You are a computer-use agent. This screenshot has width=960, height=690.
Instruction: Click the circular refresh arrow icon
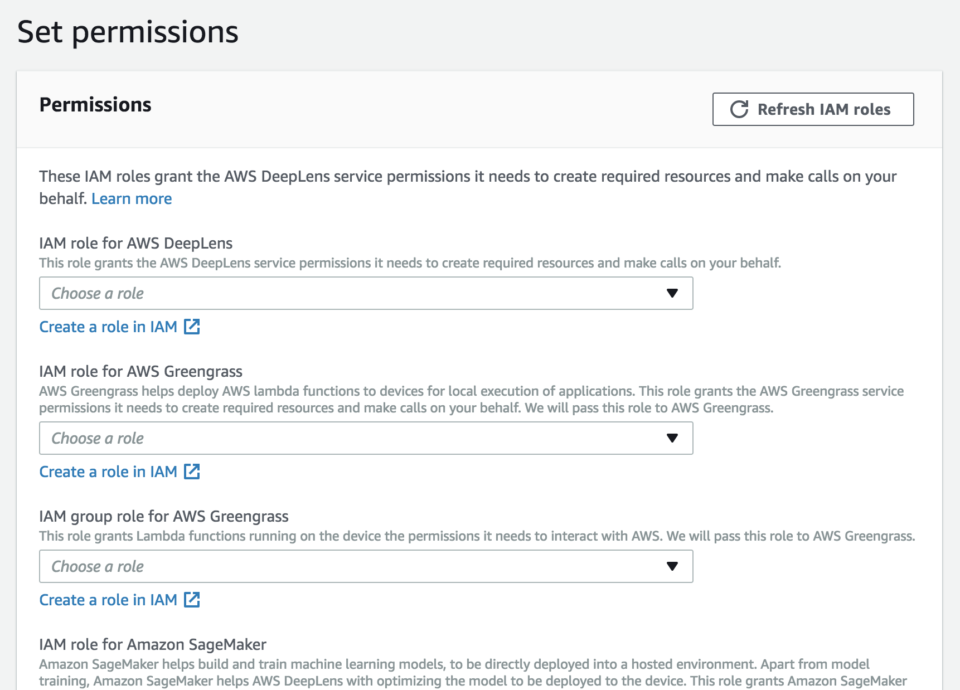pos(739,109)
